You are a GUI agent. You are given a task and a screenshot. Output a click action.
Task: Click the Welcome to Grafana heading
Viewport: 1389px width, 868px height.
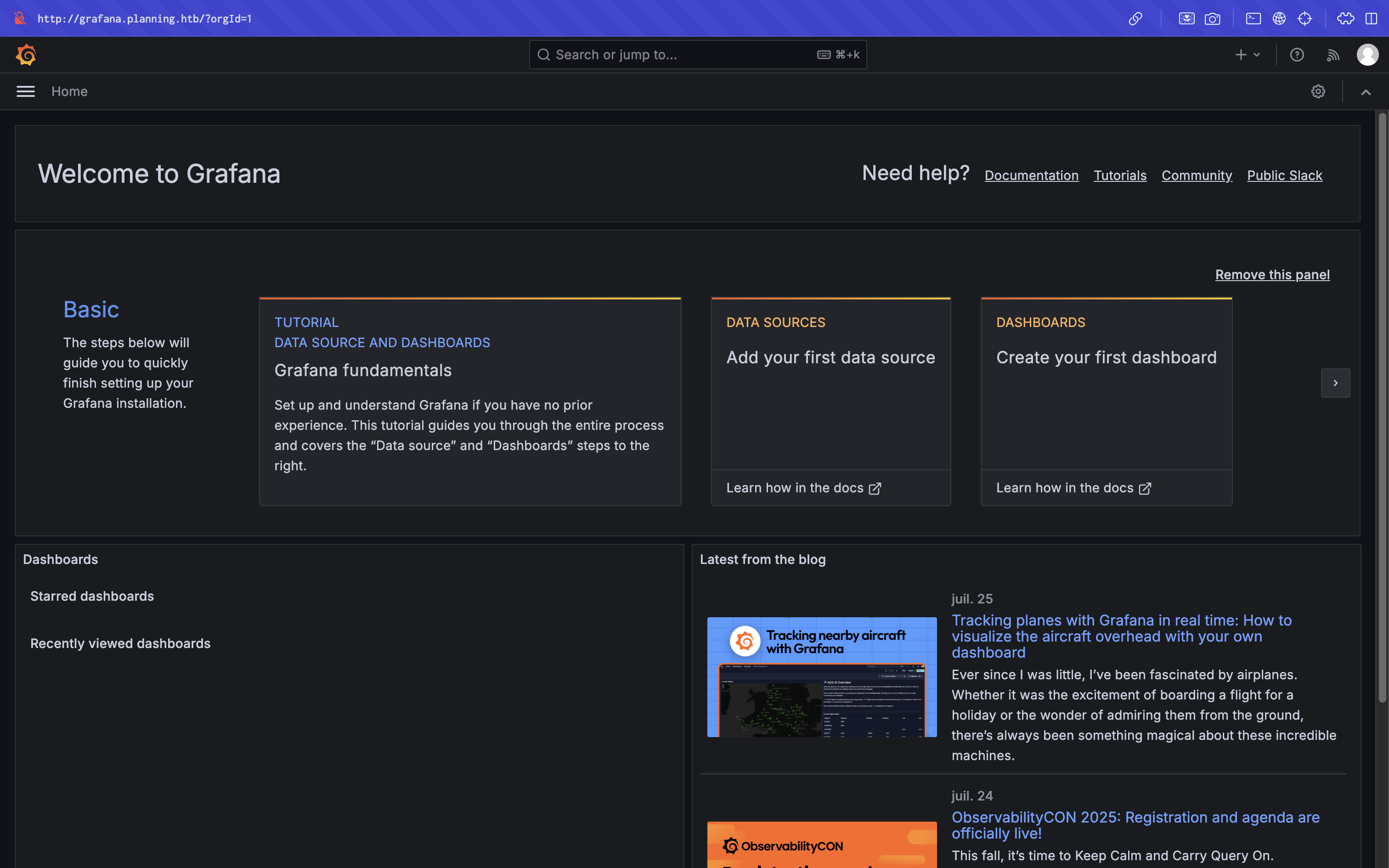159,174
